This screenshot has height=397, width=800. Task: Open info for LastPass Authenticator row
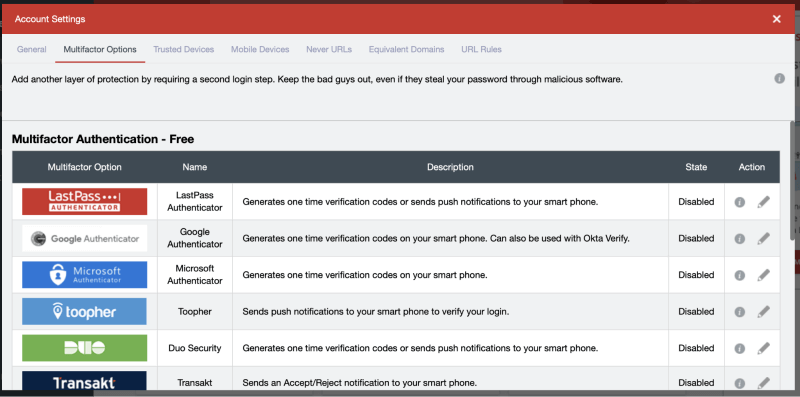(x=740, y=202)
